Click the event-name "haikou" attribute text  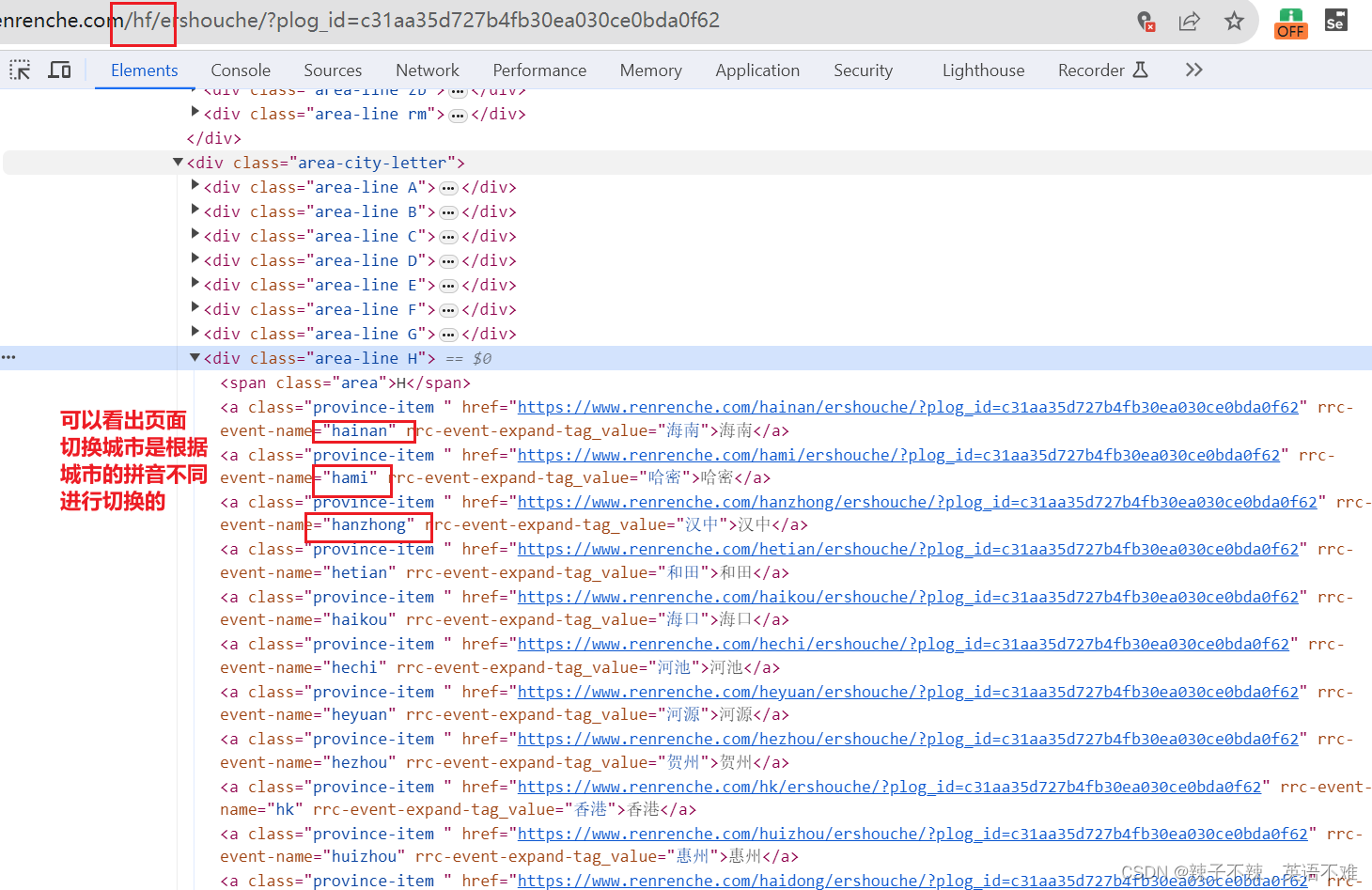click(308, 619)
